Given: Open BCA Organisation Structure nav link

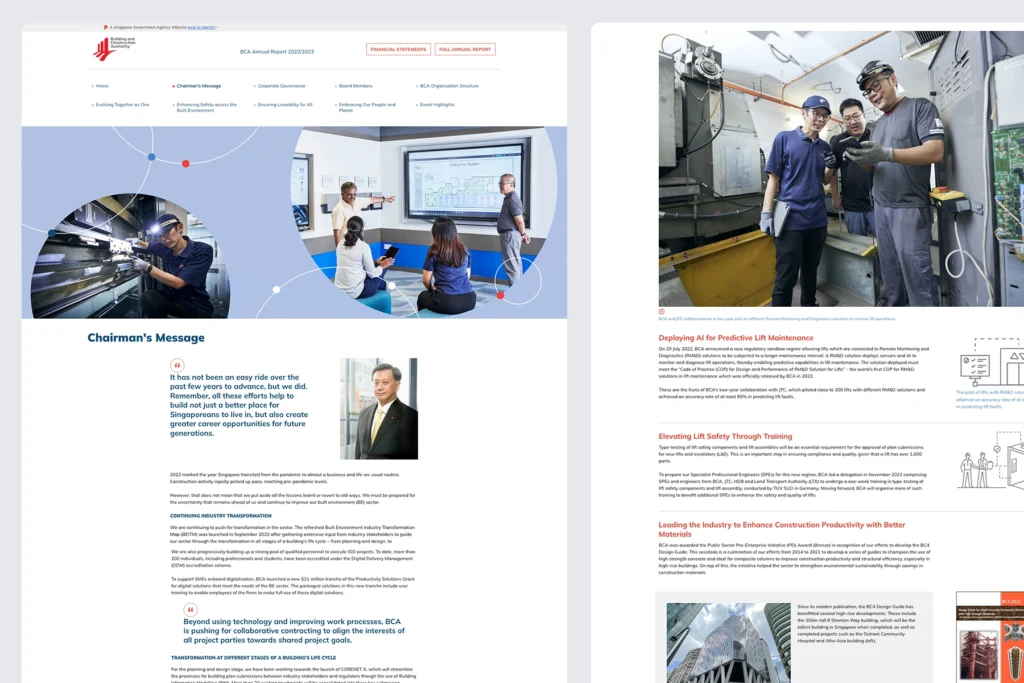Looking at the screenshot, I should tap(448, 86).
